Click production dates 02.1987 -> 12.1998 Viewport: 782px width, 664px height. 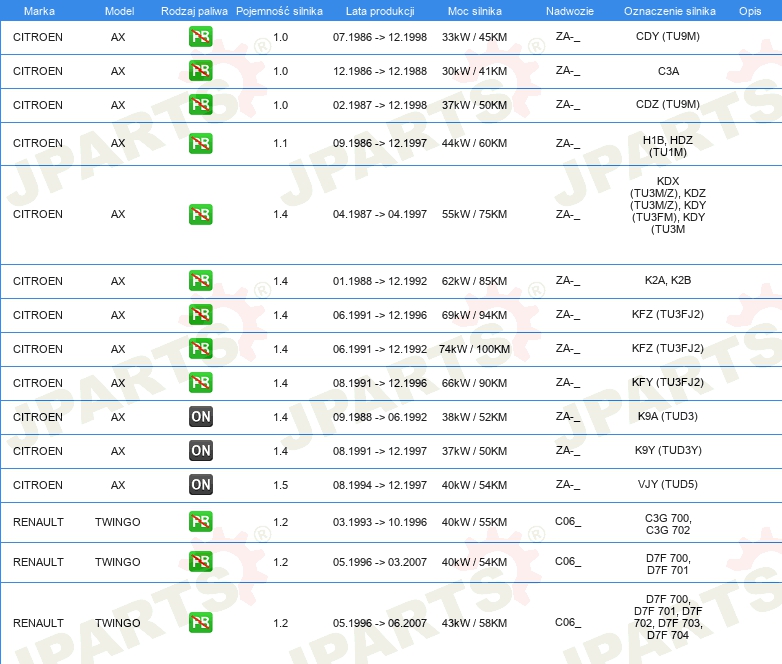point(380,105)
